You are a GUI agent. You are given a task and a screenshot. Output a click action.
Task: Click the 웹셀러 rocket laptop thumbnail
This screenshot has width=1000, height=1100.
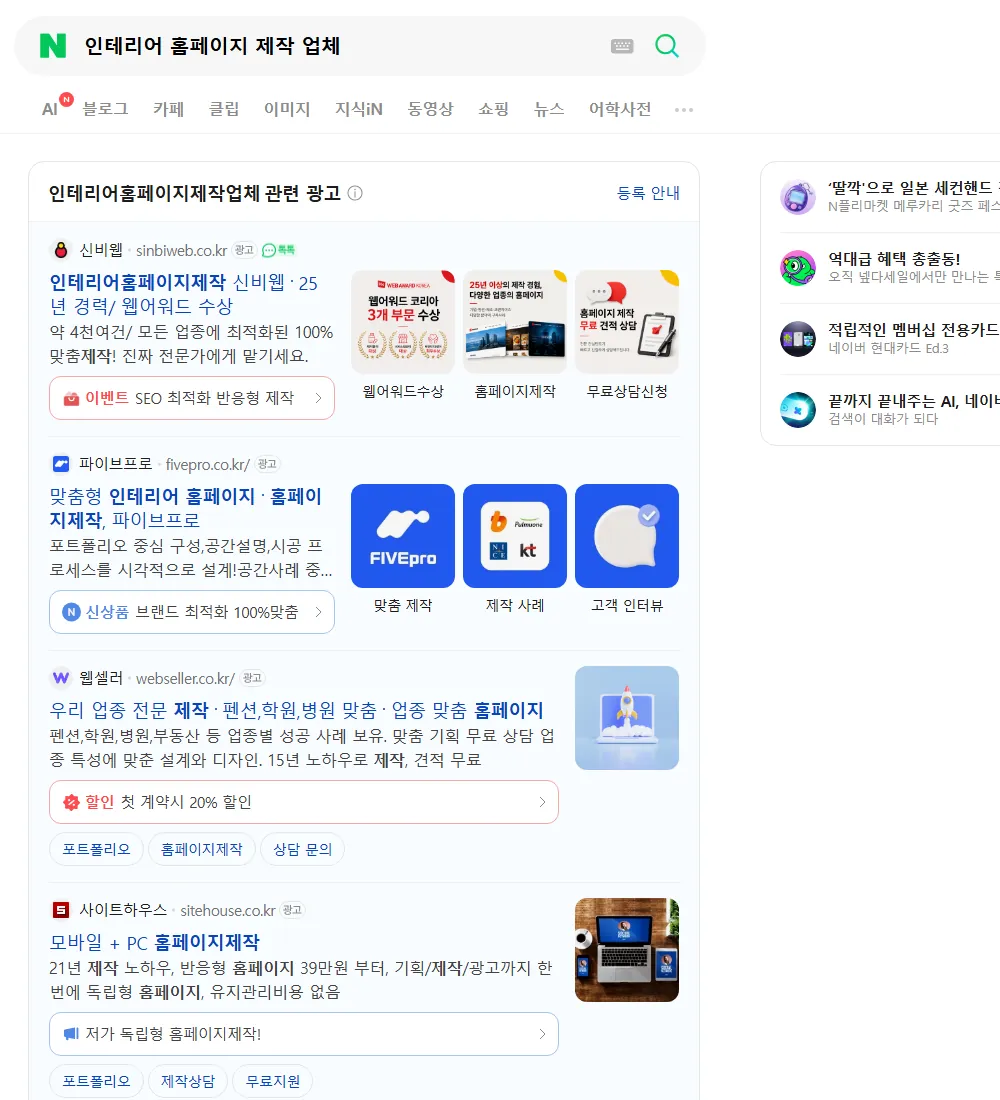click(x=627, y=718)
